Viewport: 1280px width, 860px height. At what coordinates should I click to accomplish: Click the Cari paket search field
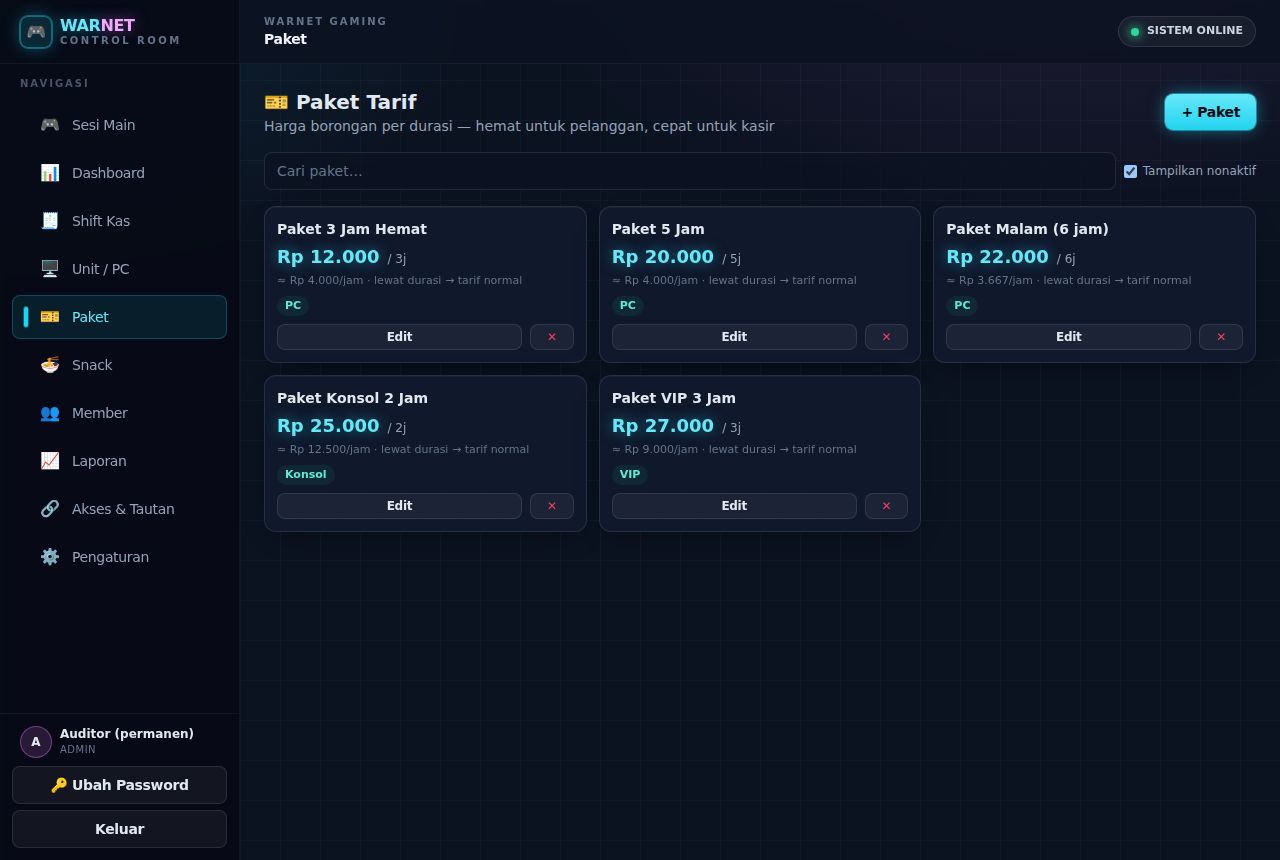[690, 171]
